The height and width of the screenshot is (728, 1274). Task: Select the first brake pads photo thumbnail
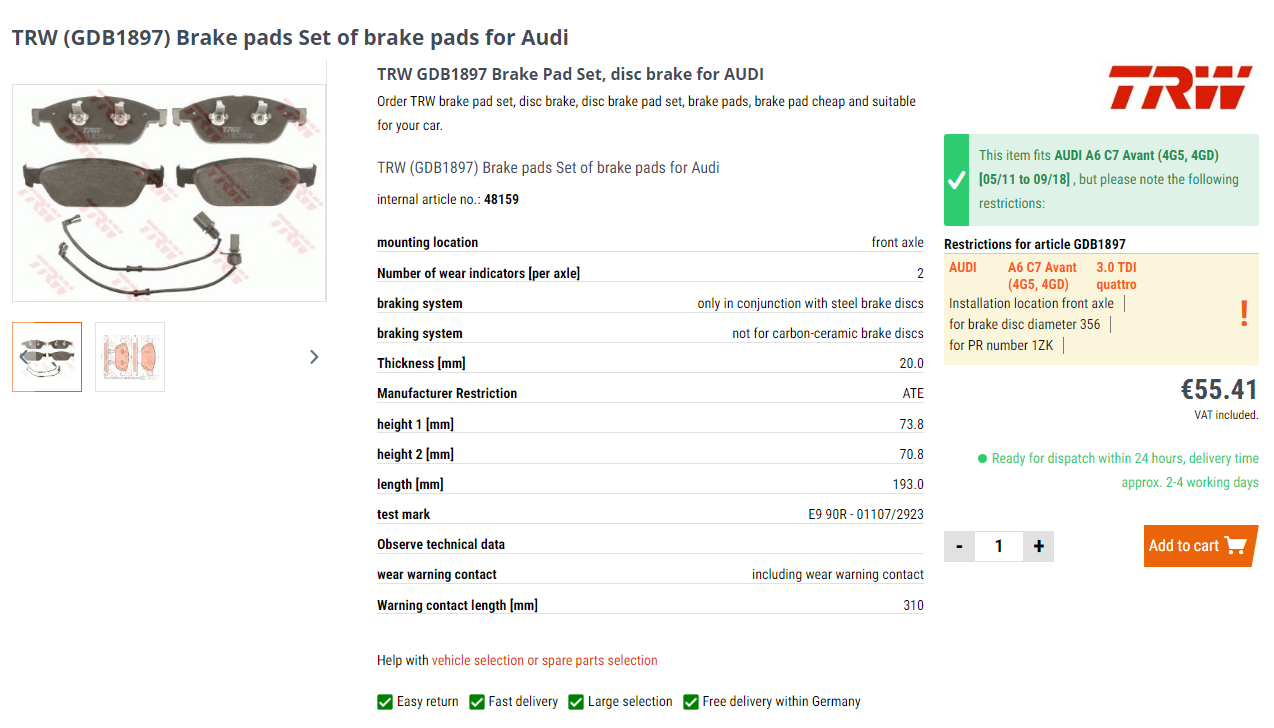(x=47, y=357)
